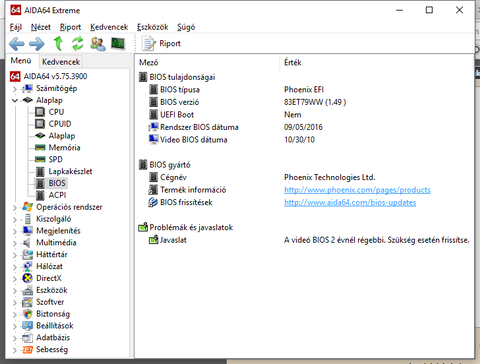Click the Forward arrow toolbar icon
Viewport: 480px width, 364px height.
coord(37,43)
